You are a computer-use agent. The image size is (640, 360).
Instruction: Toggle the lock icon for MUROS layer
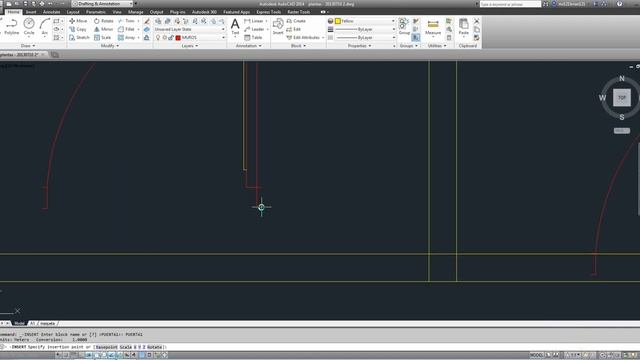point(171,38)
